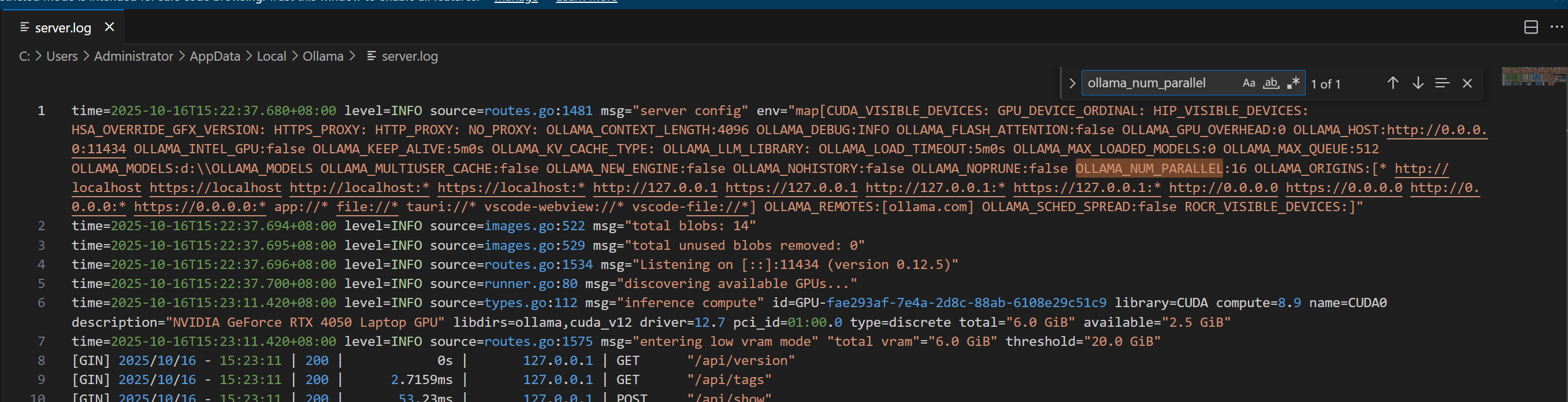This screenshot has height=402, width=1568.
Task: Click the '1 of 1' match count
Action: coord(1326,84)
